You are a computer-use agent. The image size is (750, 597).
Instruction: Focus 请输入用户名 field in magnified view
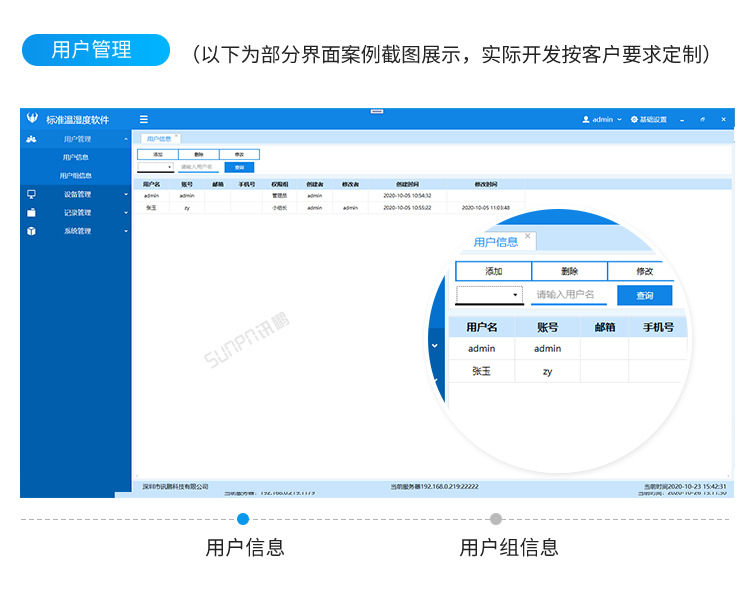(569, 295)
